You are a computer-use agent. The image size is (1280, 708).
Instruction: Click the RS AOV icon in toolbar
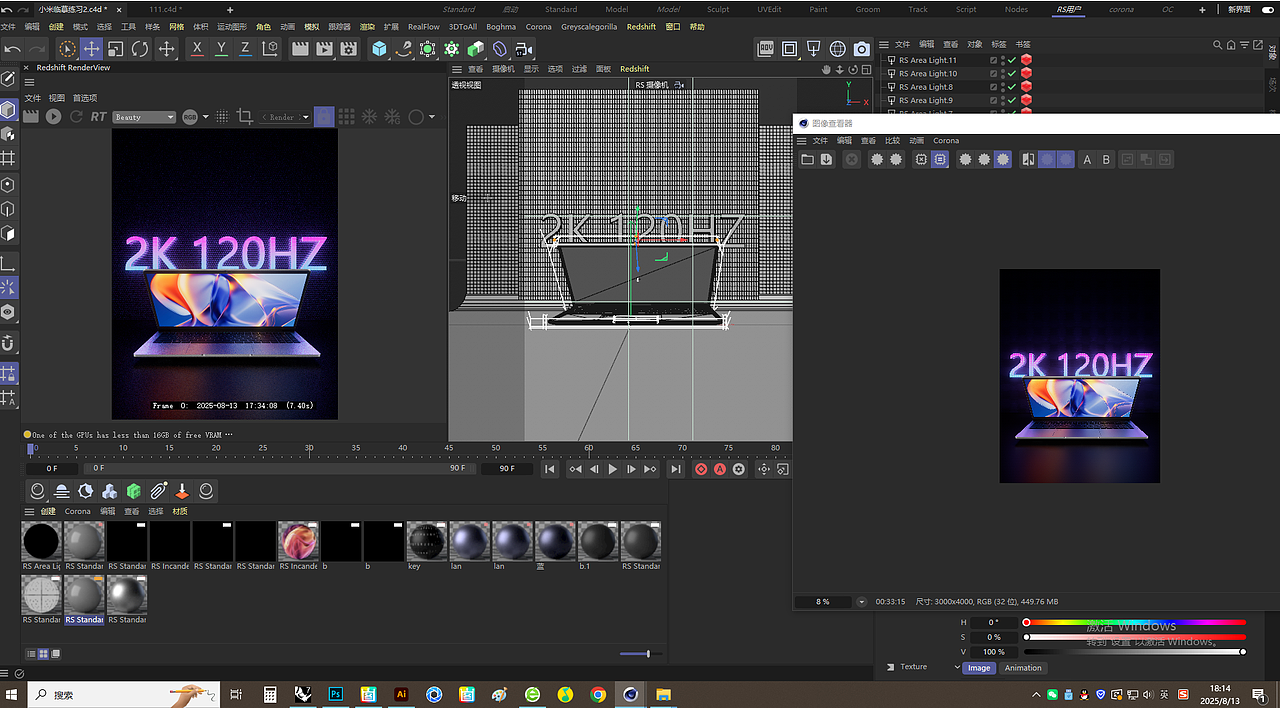coord(766,48)
